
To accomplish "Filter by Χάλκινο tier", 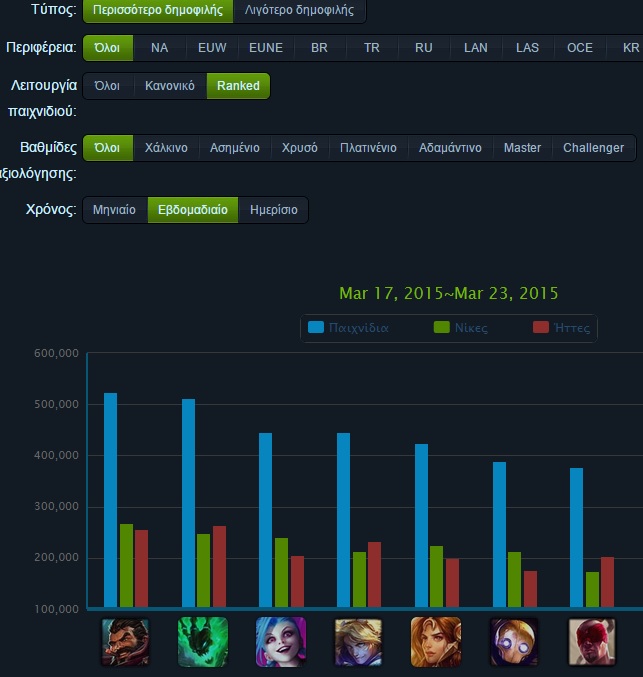I will 166,148.
